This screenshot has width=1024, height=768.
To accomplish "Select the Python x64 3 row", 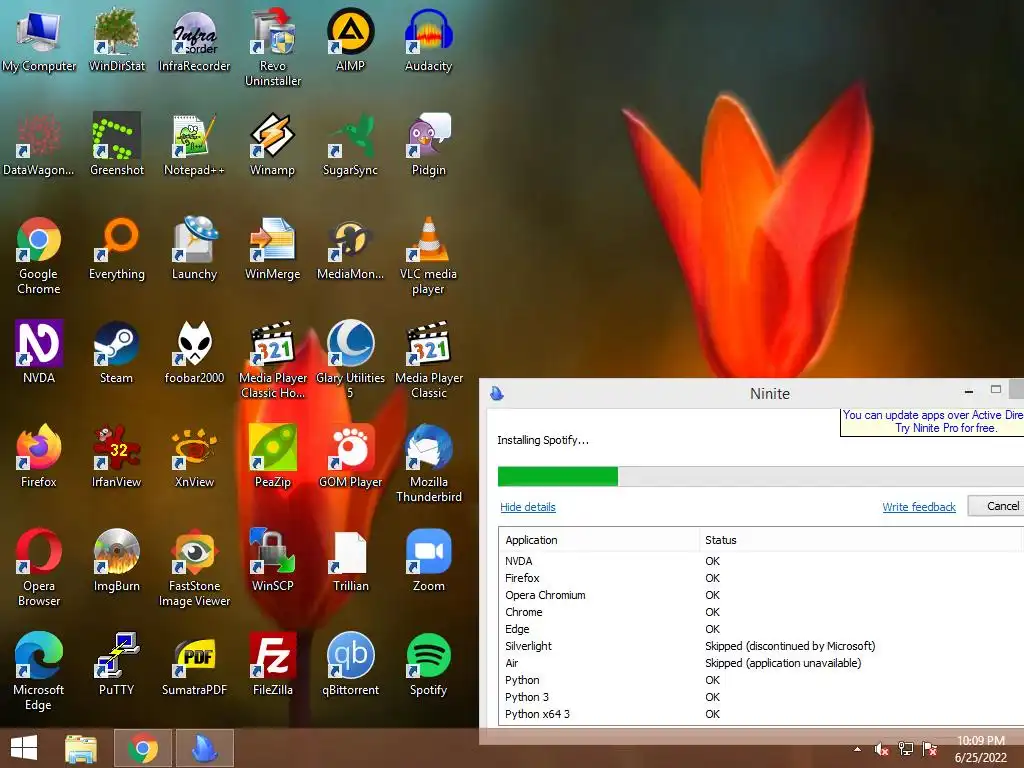I will [761, 714].
